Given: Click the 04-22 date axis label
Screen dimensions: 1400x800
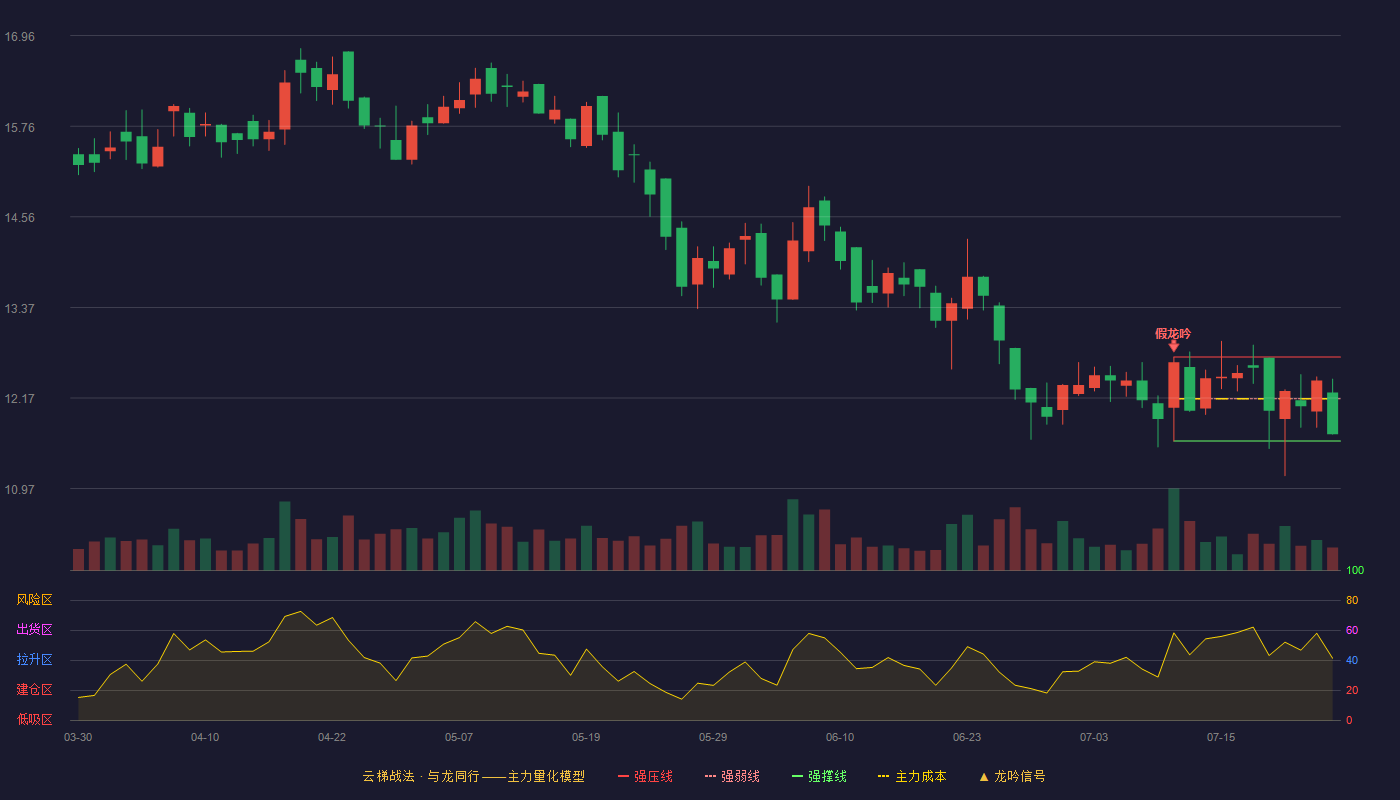Looking at the screenshot, I should click(332, 737).
